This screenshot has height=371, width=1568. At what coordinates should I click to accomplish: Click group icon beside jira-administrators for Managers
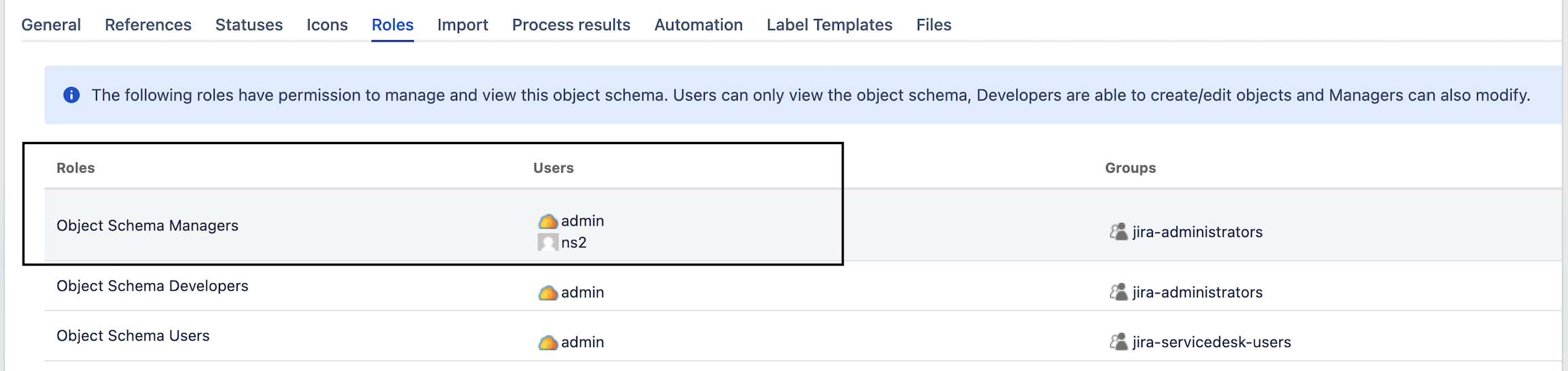[x=1118, y=232]
